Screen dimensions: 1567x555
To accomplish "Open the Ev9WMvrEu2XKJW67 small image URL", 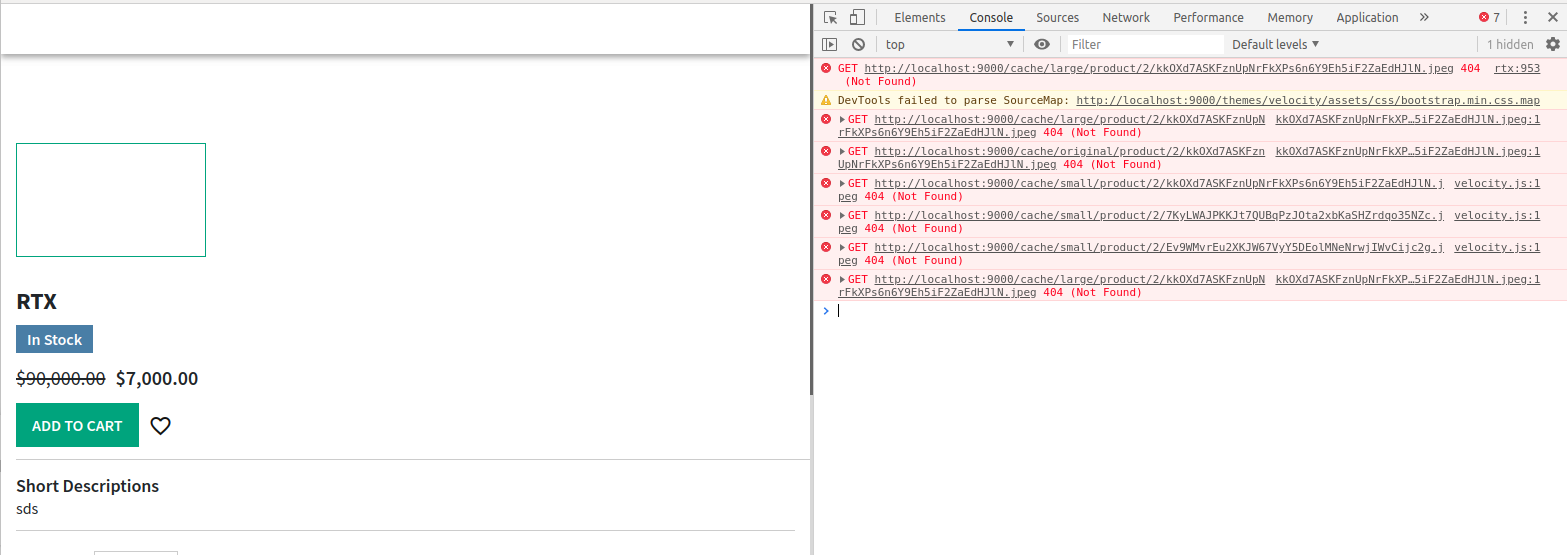I will (x=1159, y=247).
